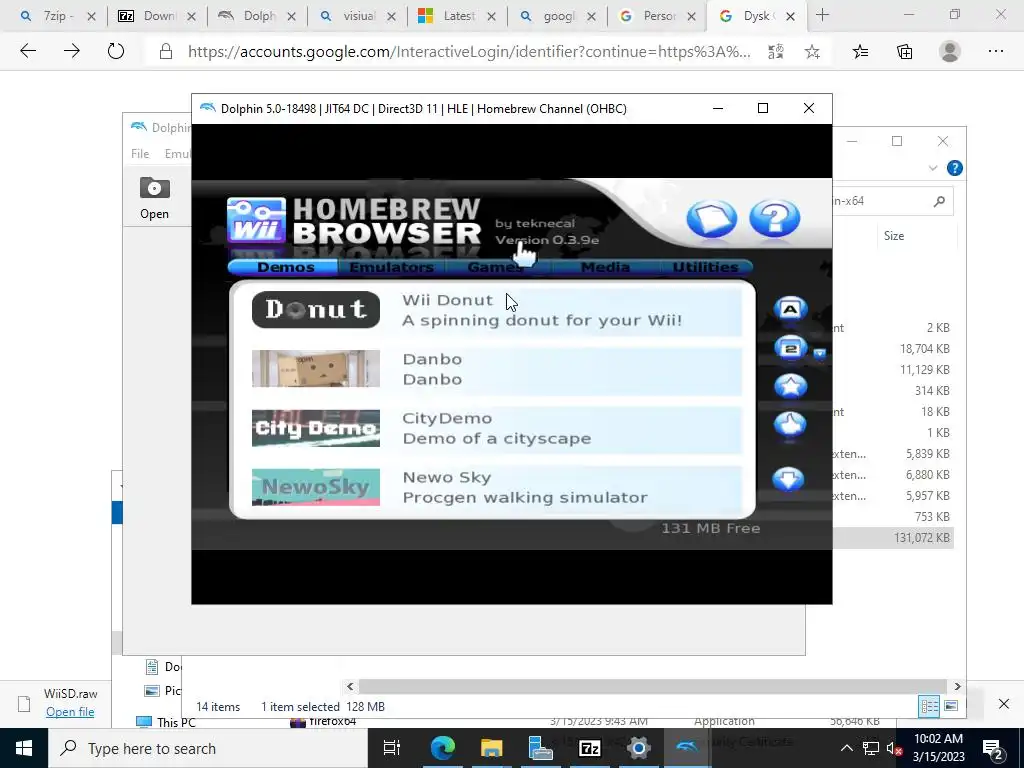The width and height of the screenshot is (1024, 768).
Task: Click the Edge profile avatar
Action: [x=950, y=51]
